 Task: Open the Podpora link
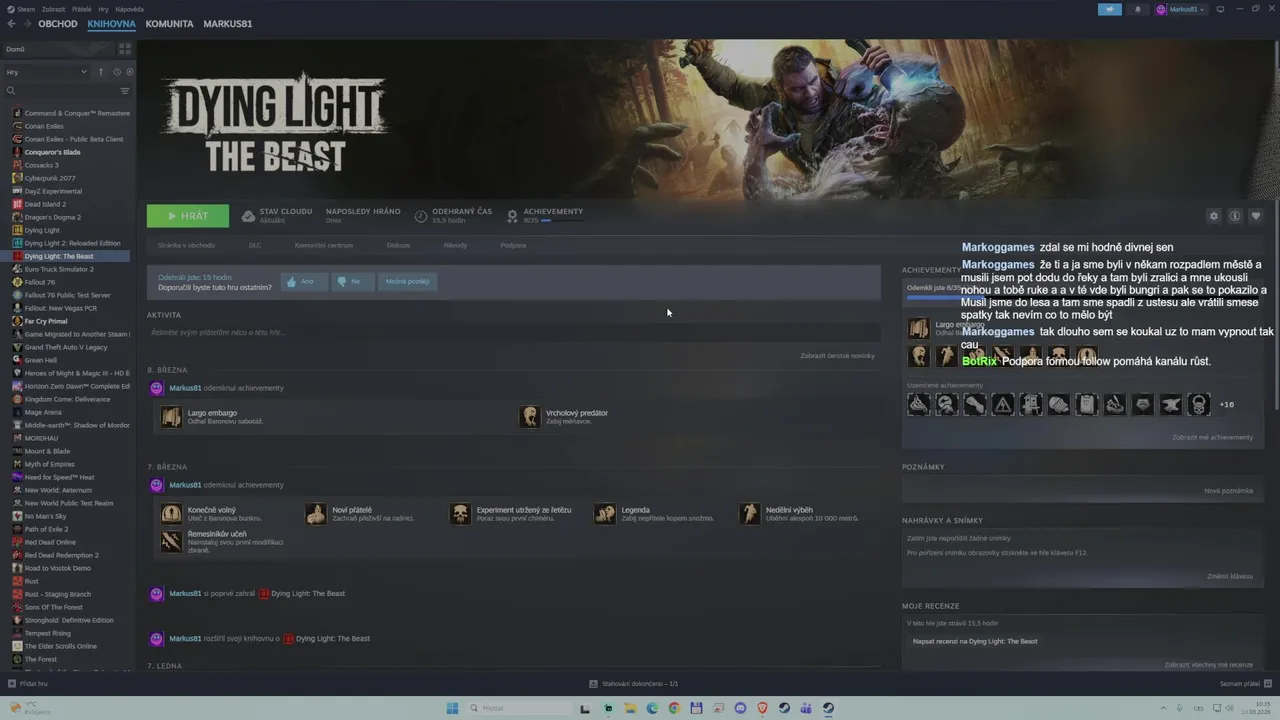coord(513,245)
